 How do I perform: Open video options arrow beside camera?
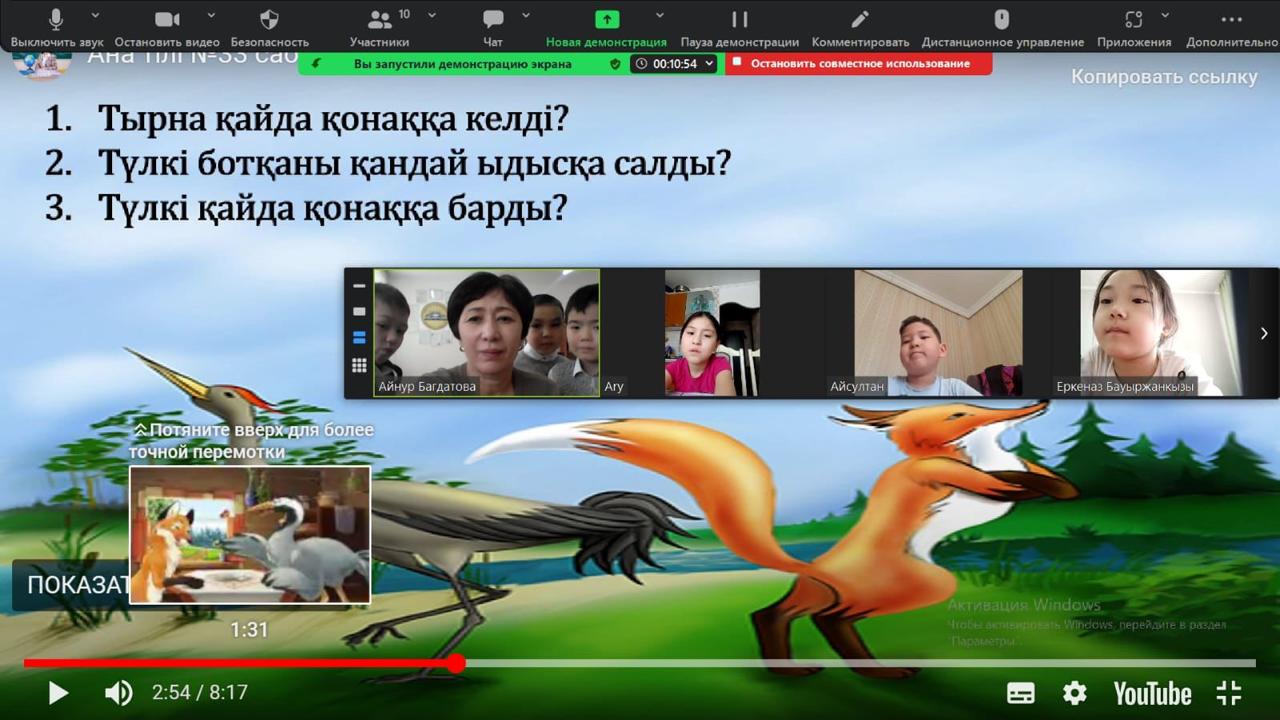coord(211,16)
